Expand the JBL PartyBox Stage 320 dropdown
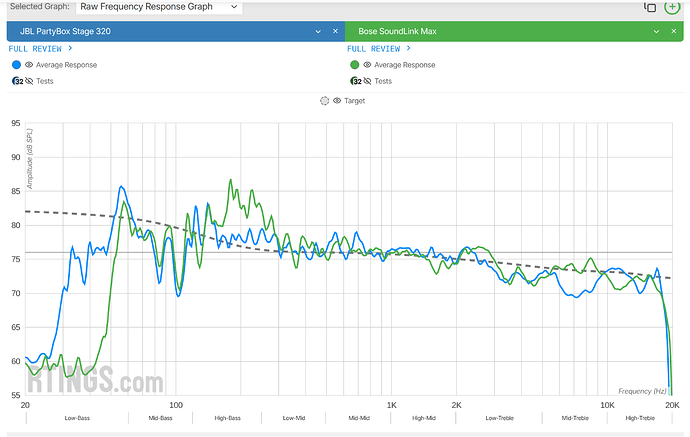Screen dimensions: 690x437 [318, 31]
